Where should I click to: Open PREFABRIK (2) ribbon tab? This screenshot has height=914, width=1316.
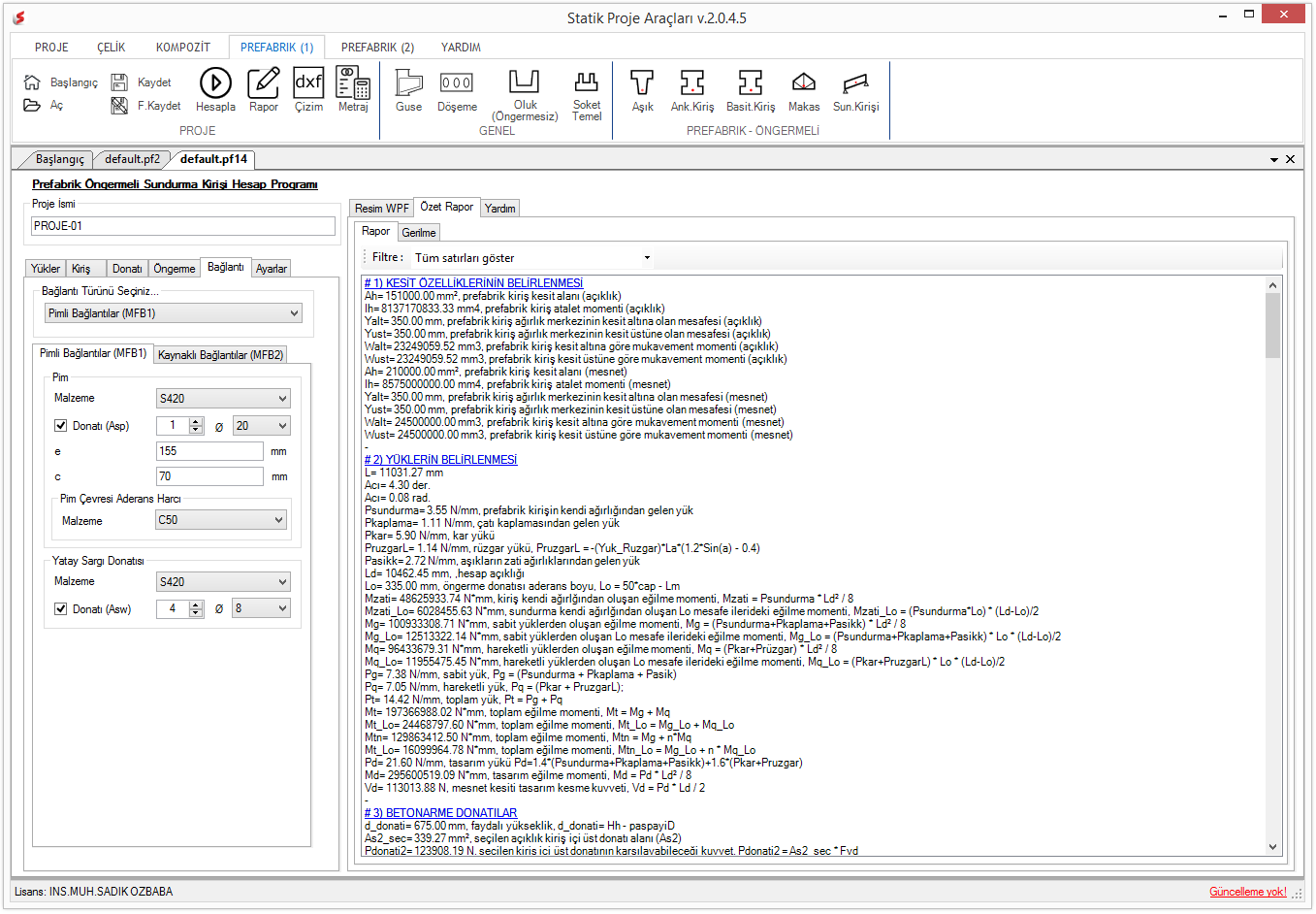tap(377, 48)
